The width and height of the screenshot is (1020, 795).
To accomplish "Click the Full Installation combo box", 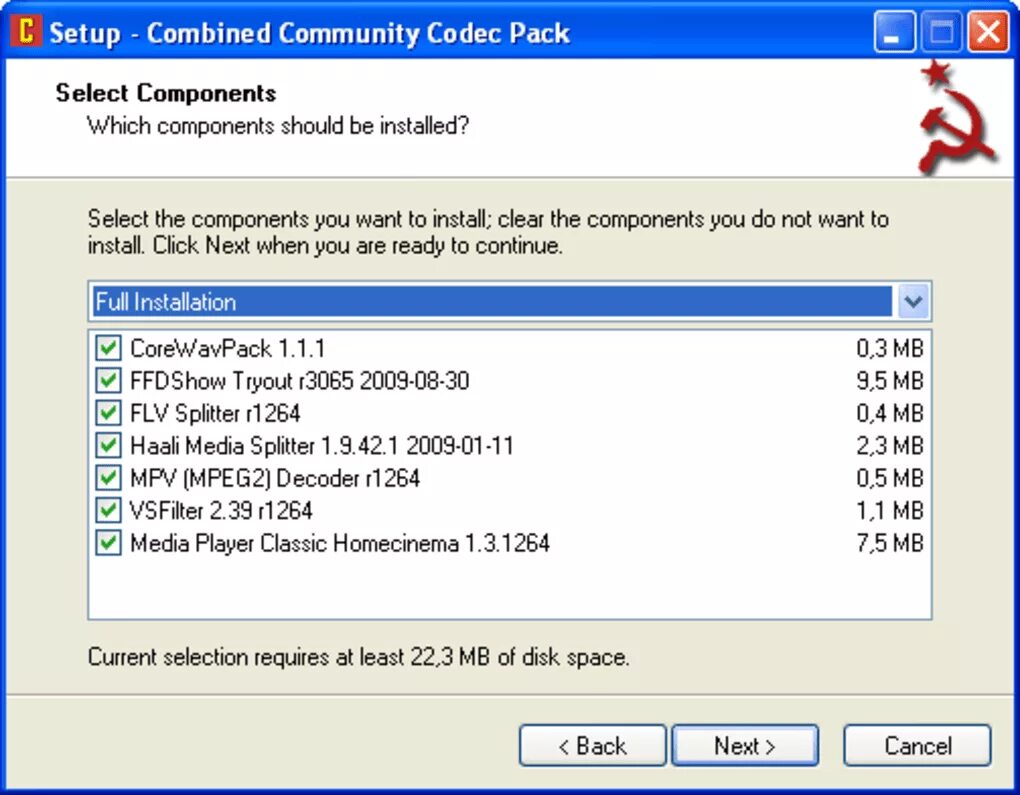I will tap(492, 301).
